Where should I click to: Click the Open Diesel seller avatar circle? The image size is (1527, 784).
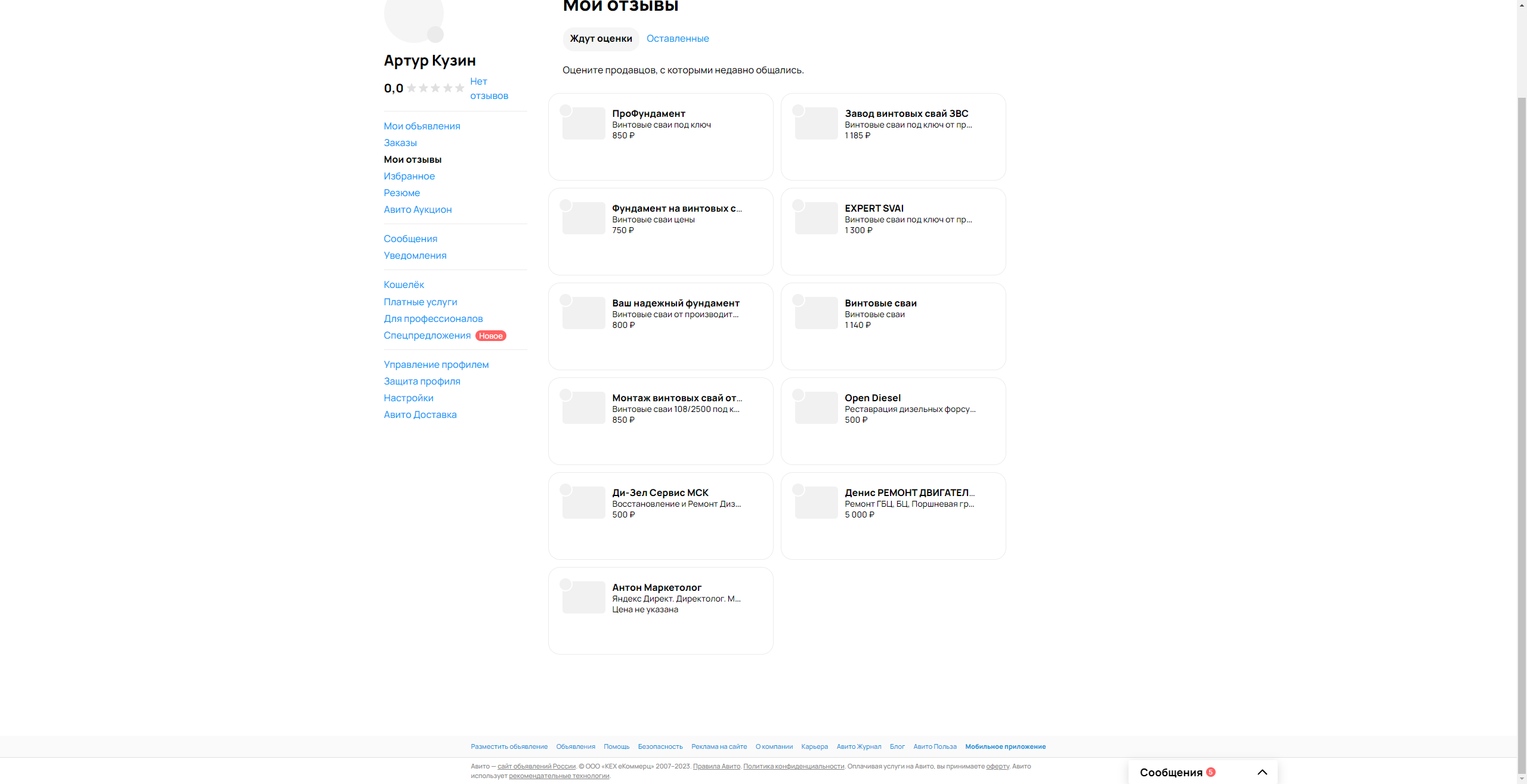coord(798,395)
